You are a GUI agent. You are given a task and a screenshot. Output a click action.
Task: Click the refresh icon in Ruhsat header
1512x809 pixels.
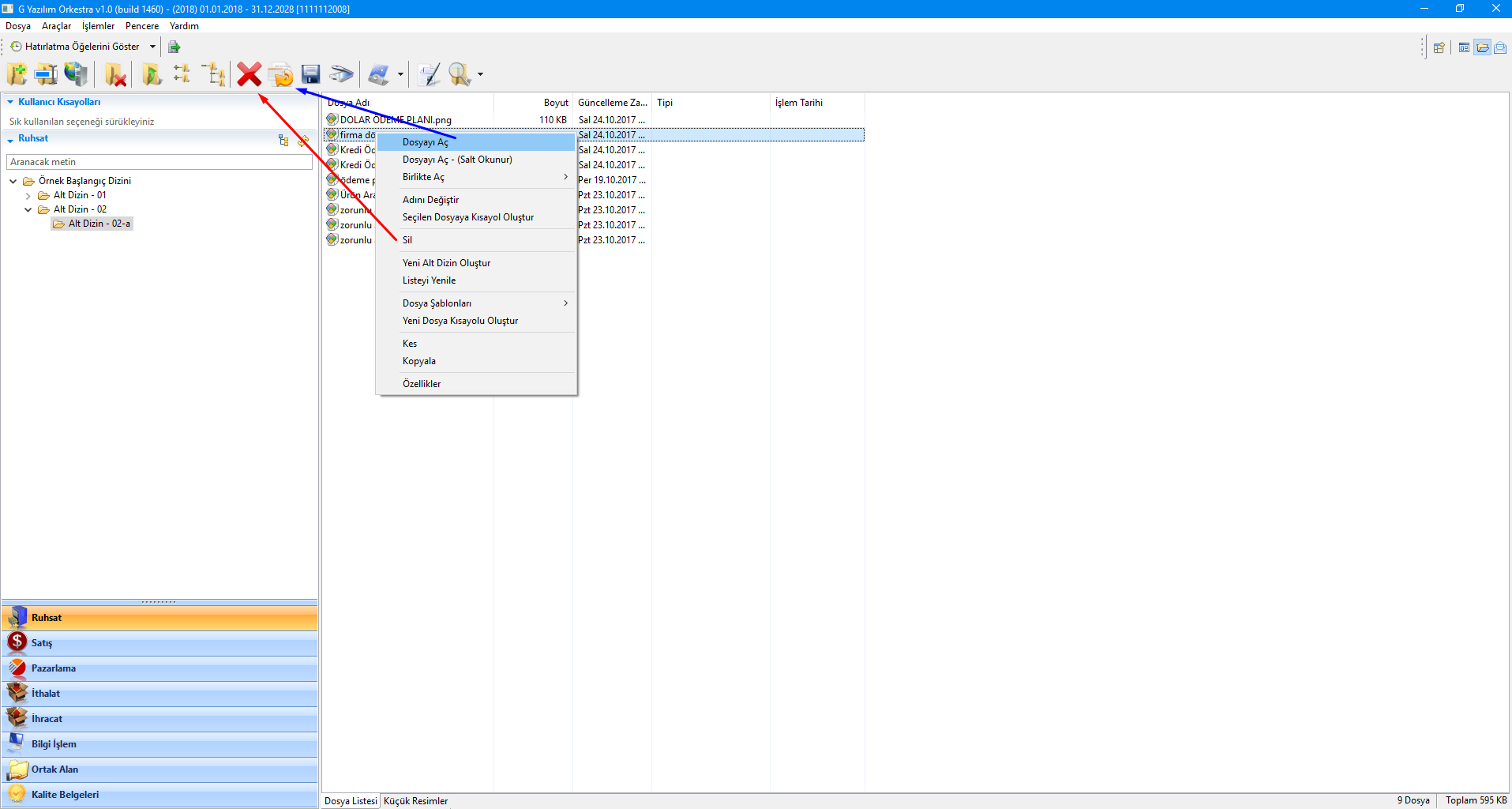[x=302, y=141]
